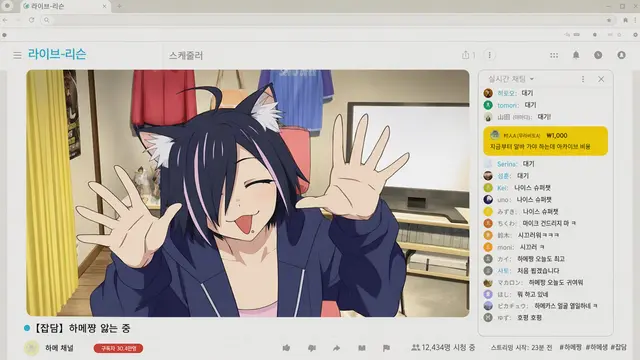
Task: Click the 하메짱 오늘도 귀여워 message
Action: click(x=556, y=282)
